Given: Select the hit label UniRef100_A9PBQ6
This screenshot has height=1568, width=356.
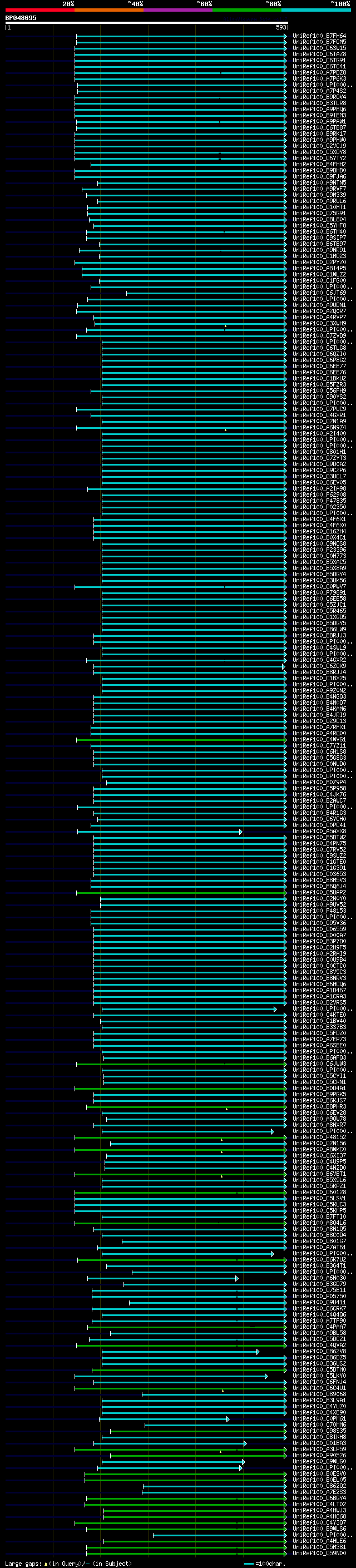Looking at the screenshot, I should (x=319, y=109).
